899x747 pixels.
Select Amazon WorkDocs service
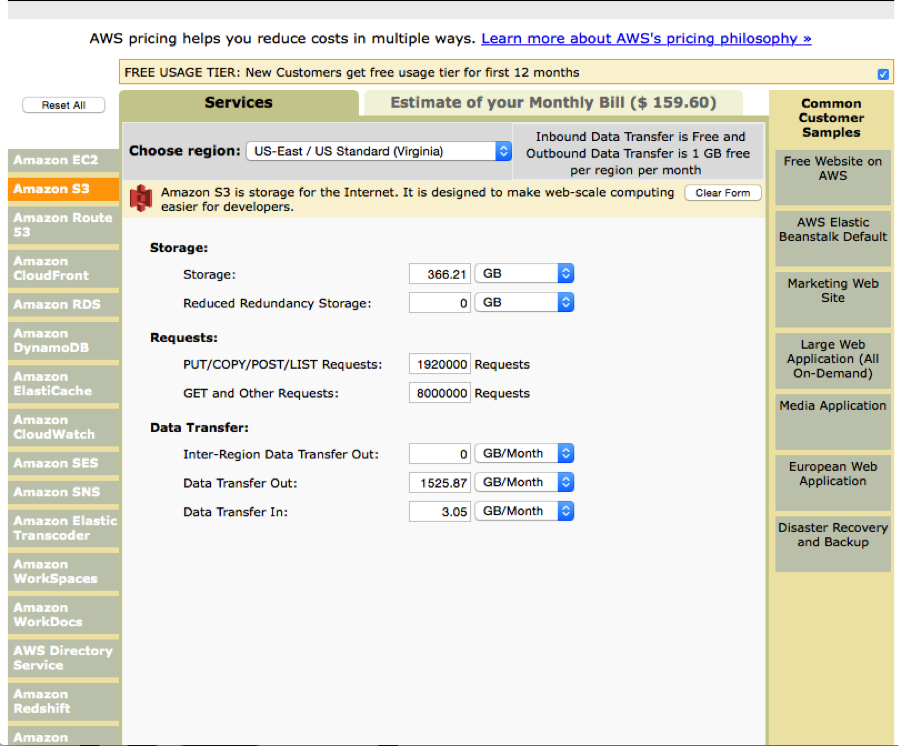click(64, 615)
